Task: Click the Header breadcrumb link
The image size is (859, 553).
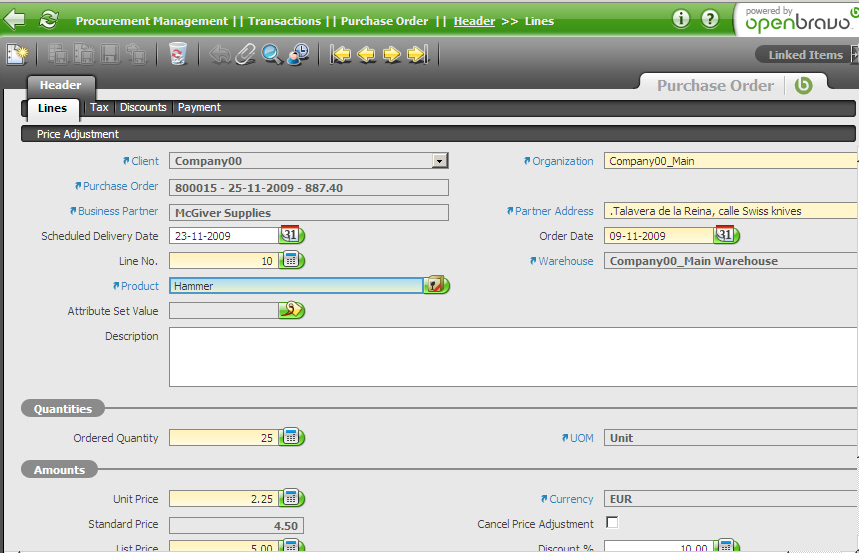Action: point(474,21)
